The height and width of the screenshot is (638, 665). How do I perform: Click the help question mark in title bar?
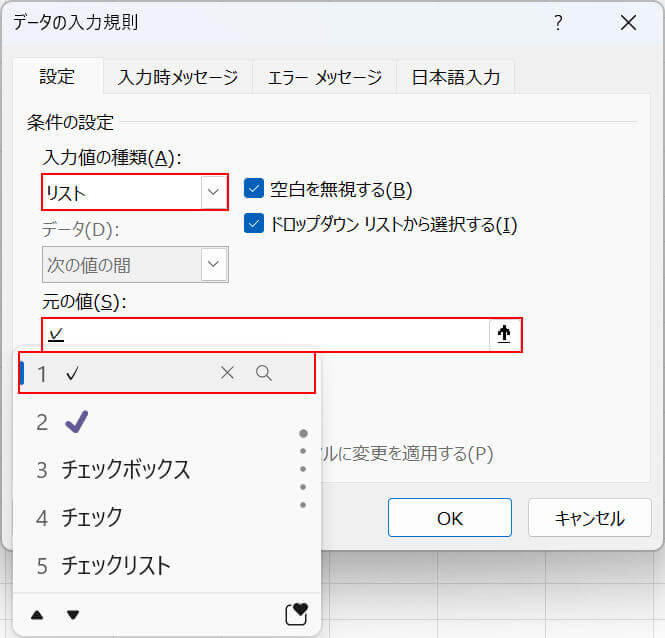point(558,23)
